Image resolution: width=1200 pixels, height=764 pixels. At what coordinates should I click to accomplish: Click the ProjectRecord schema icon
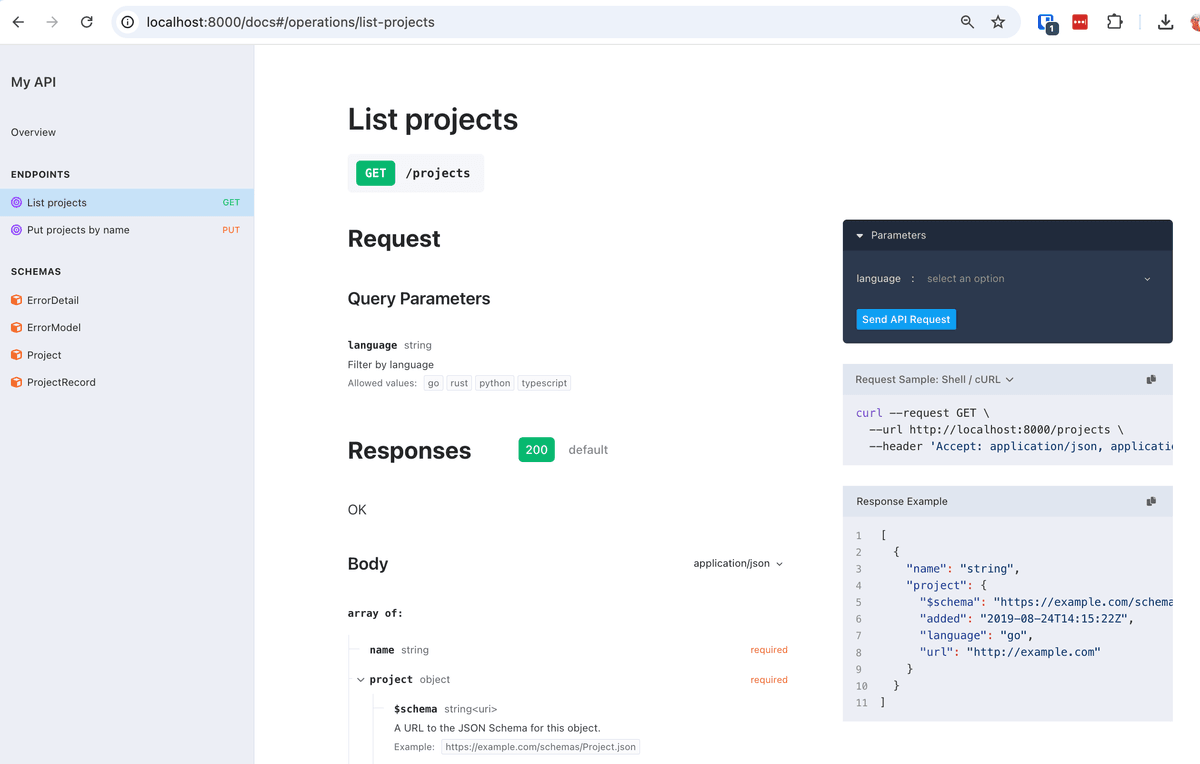[16, 381]
